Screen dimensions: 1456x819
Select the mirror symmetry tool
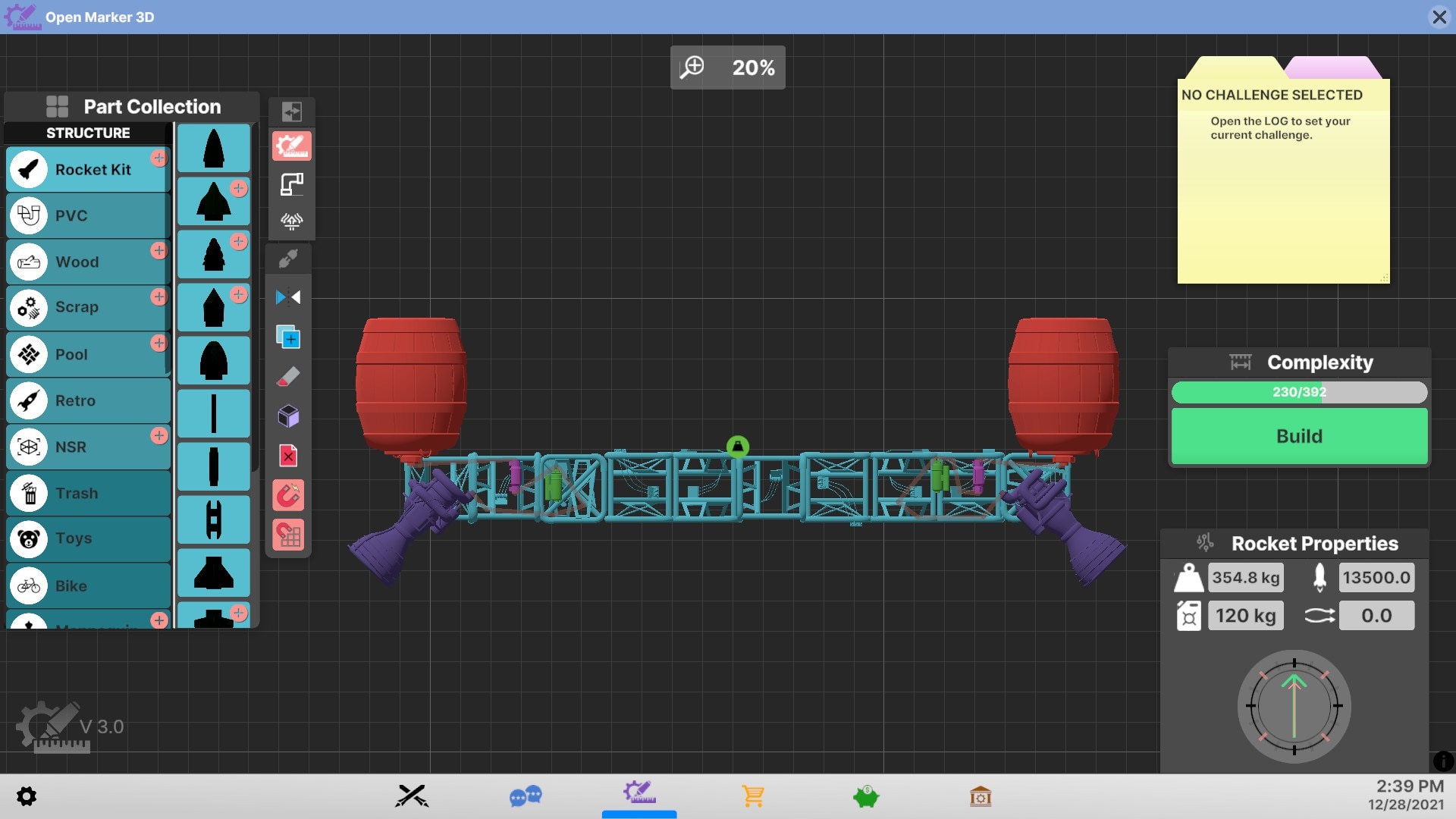point(288,297)
